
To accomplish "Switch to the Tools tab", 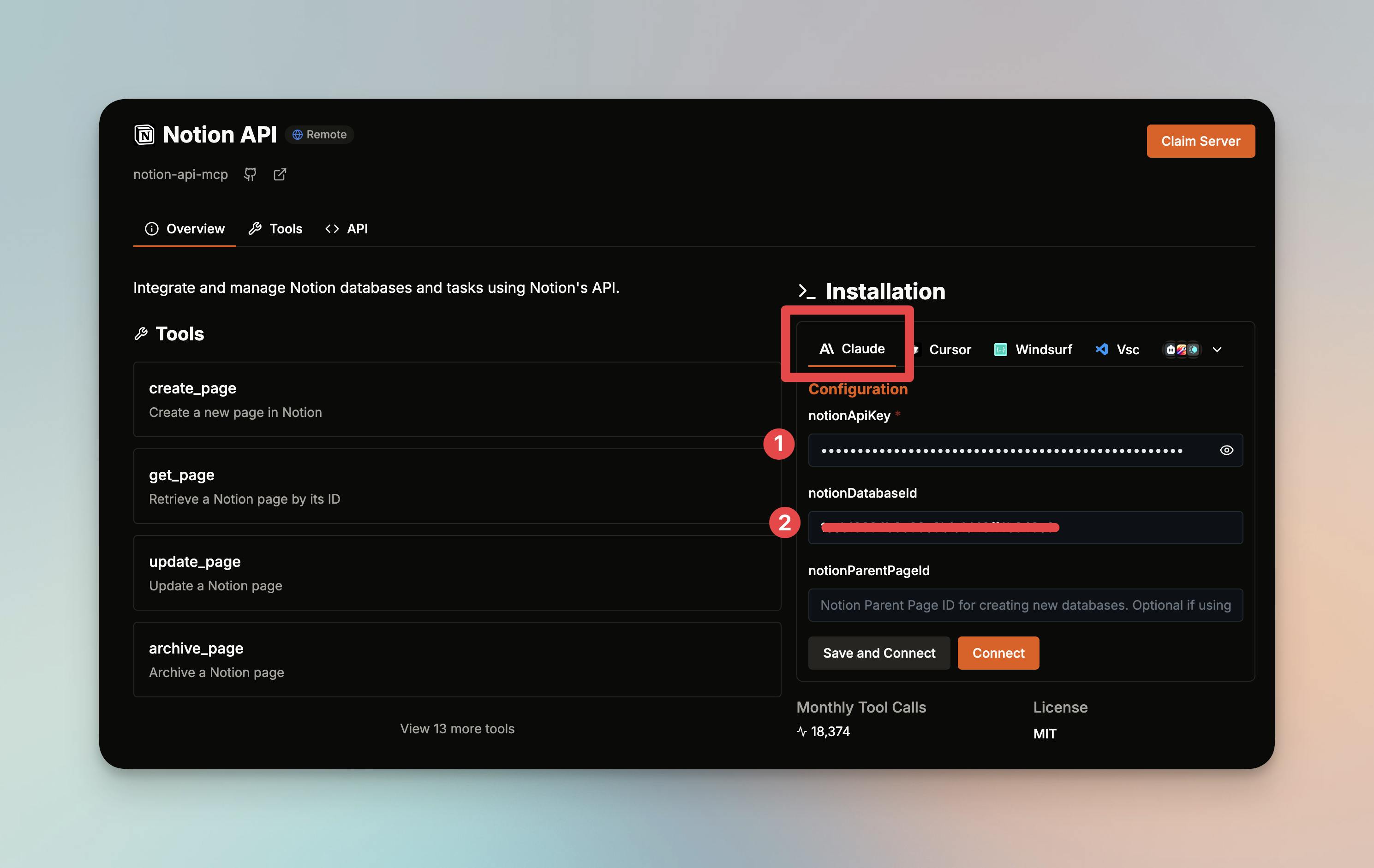I will 275,229.
